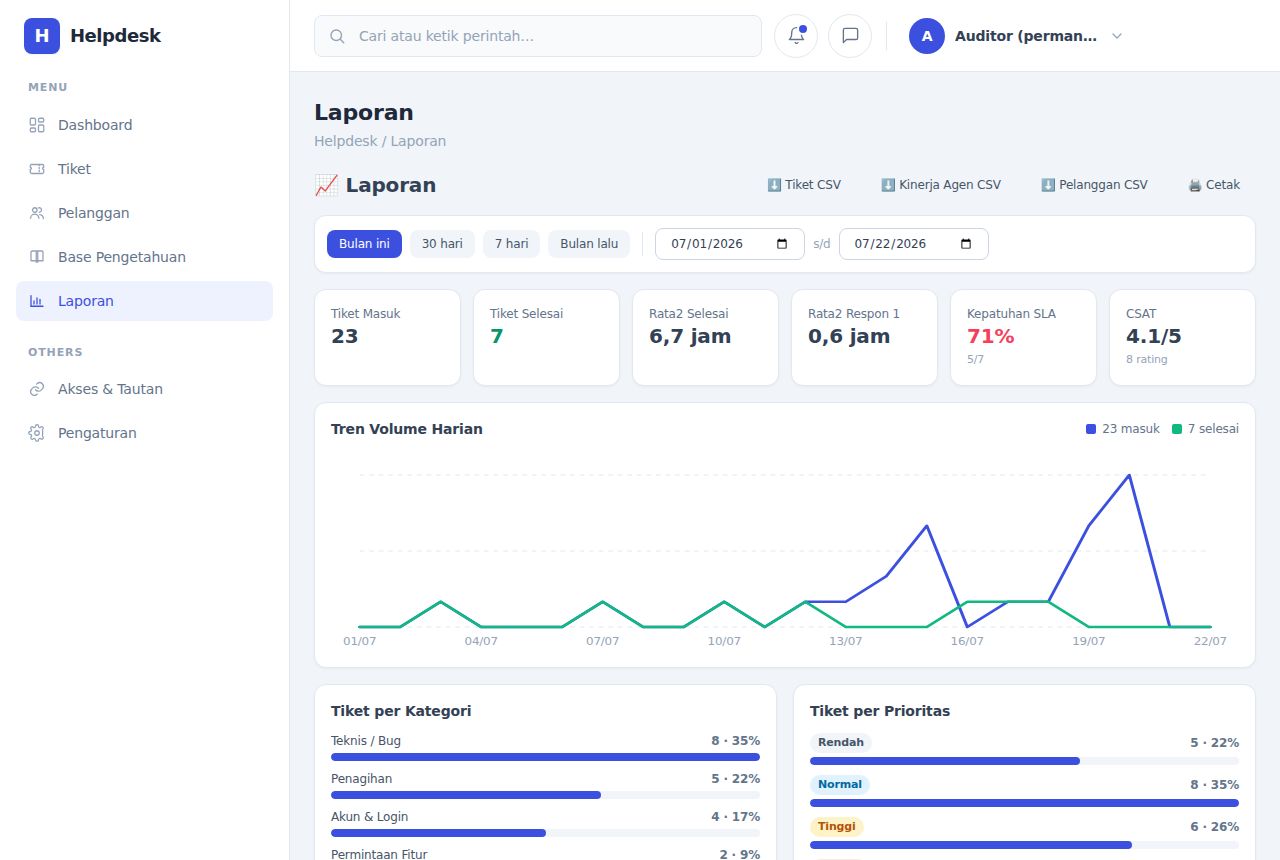Download the Pelanggan CSV export

[x=1094, y=185]
